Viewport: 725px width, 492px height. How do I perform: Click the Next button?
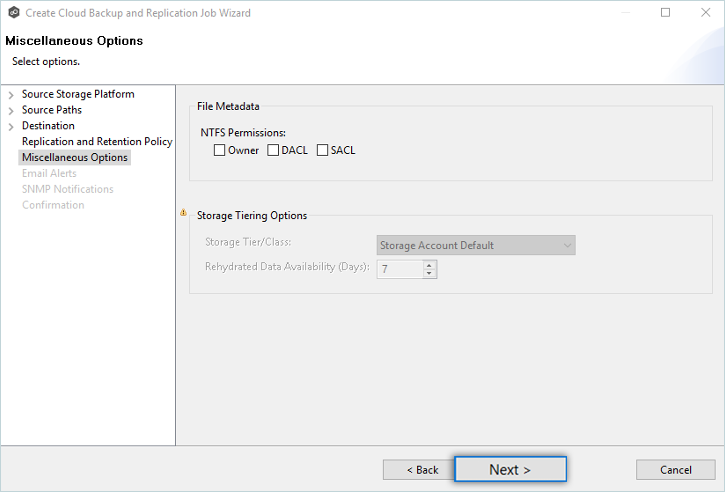510,469
